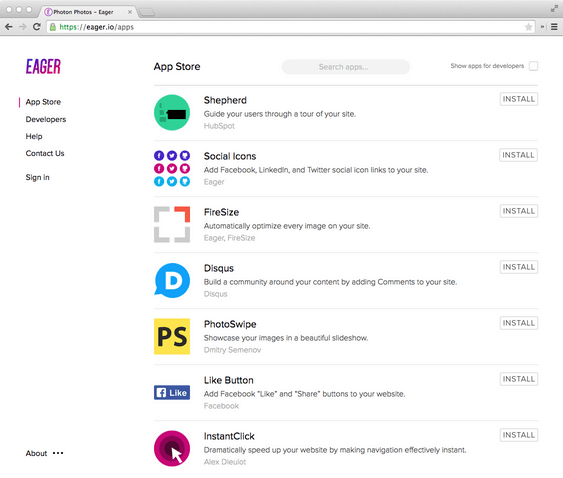Image resolution: width=563 pixels, height=478 pixels.
Task: Install the InstantClick app
Action: point(519,435)
